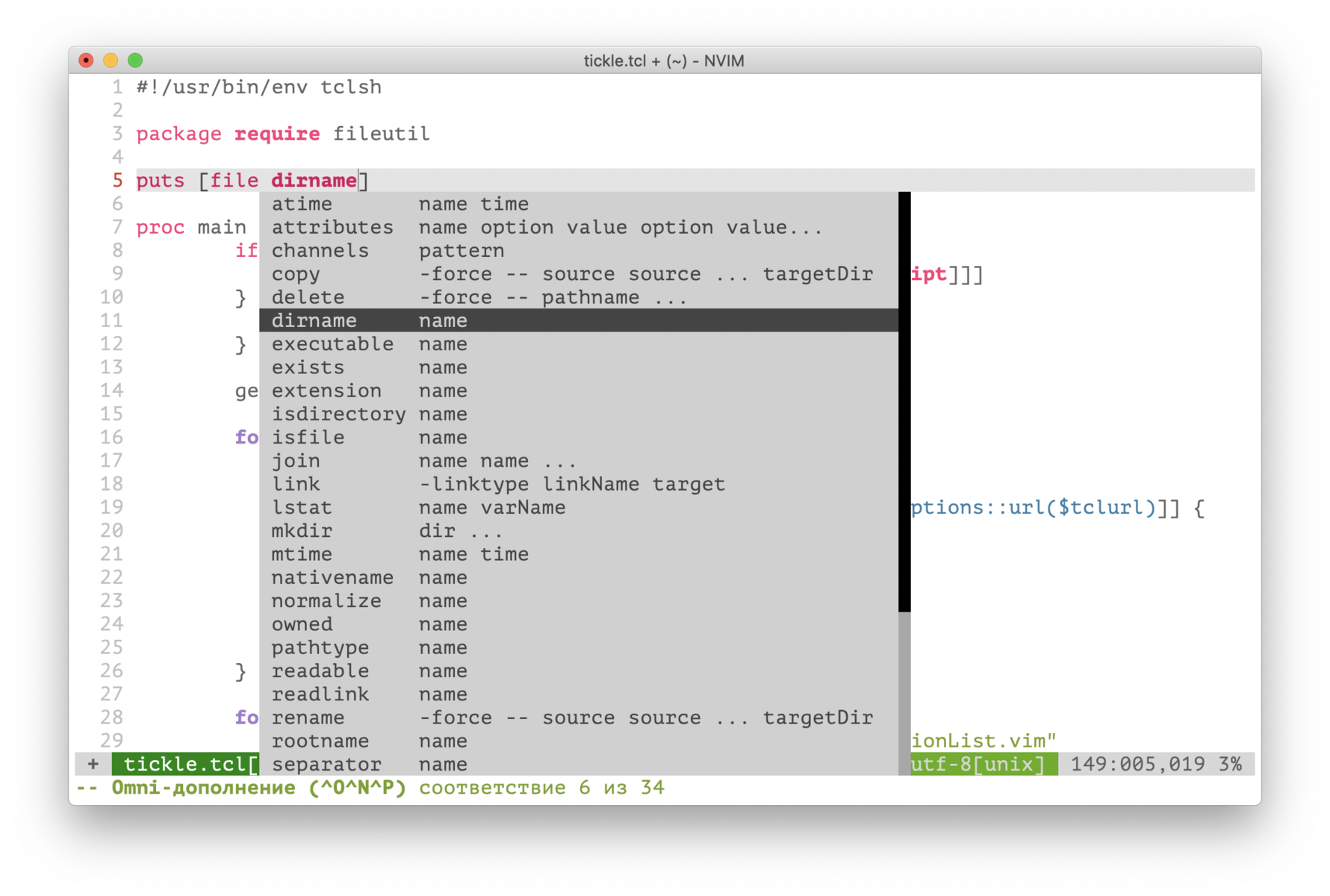1330x896 pixels.
Task: Click the word file on line 5
Action: (234, 181)
